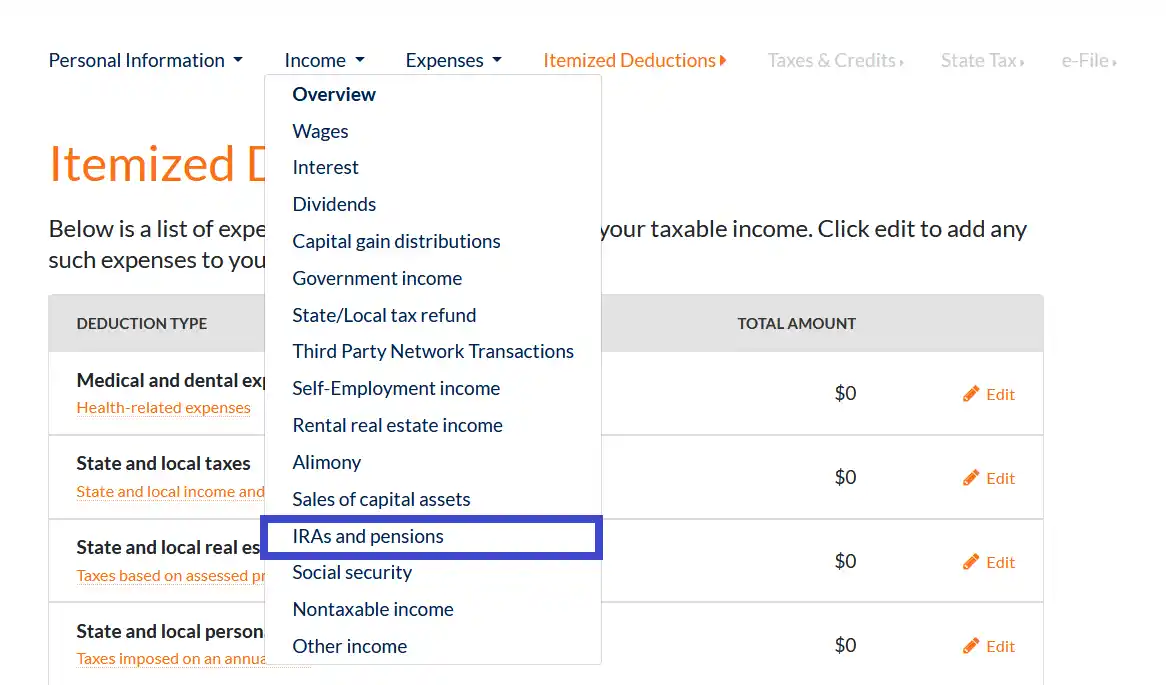Select Interest in Income menu
Viewport: 1166px width, 685px height.
[x=325, y=168]
